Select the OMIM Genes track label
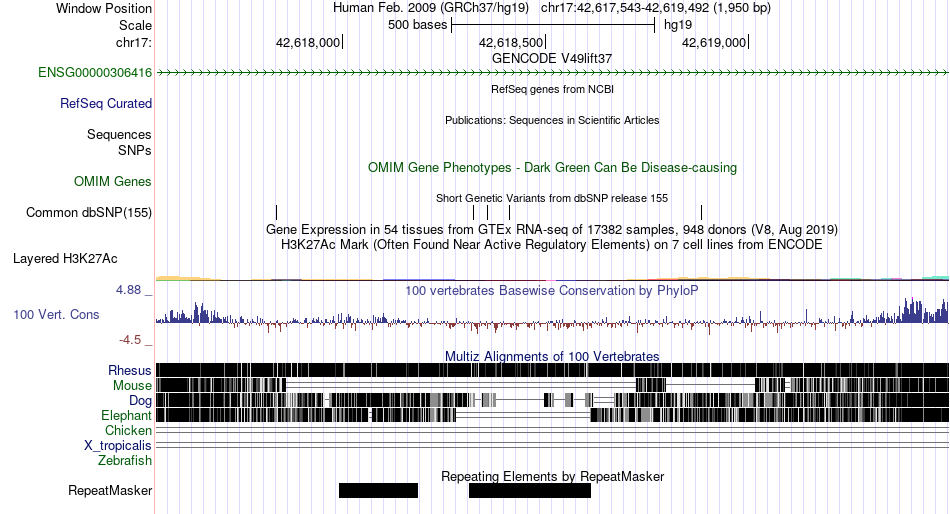The width and height of the screenshot is (950, 514). (x=113, y=182)
